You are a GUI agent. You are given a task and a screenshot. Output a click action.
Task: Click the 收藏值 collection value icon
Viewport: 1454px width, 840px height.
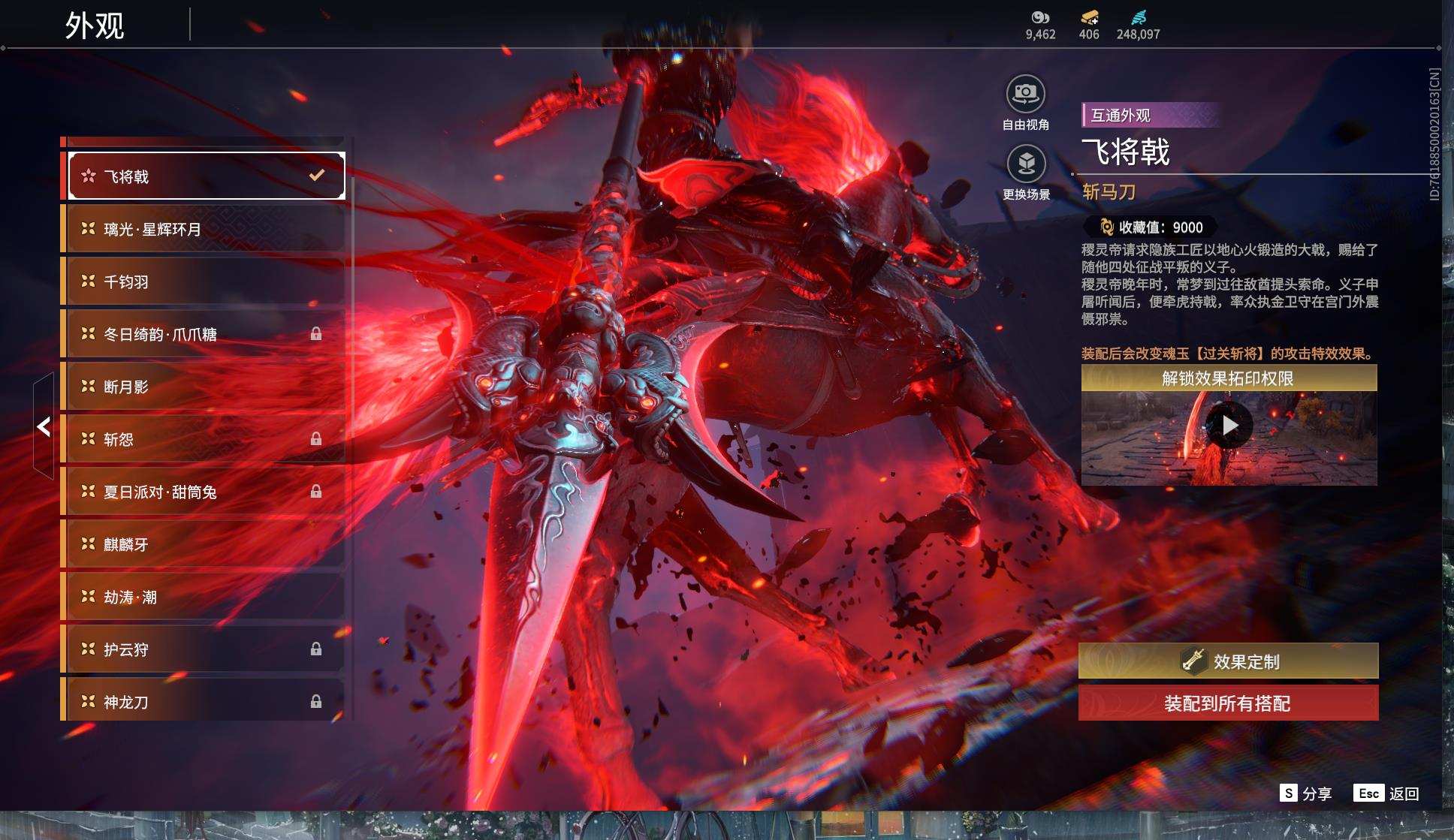click(1106, 227)
